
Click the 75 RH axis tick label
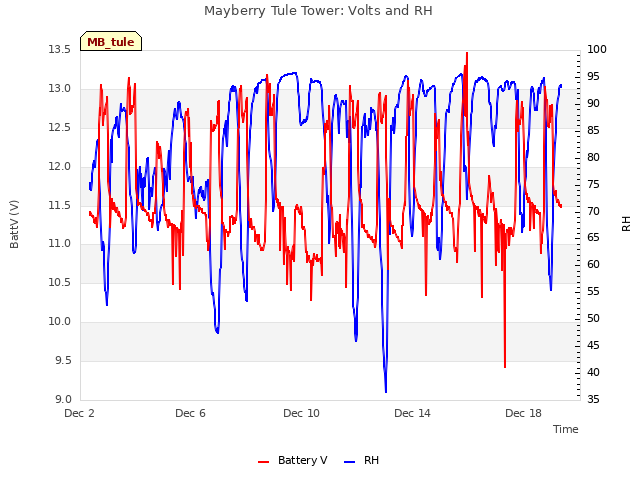[x=593, y=184]
